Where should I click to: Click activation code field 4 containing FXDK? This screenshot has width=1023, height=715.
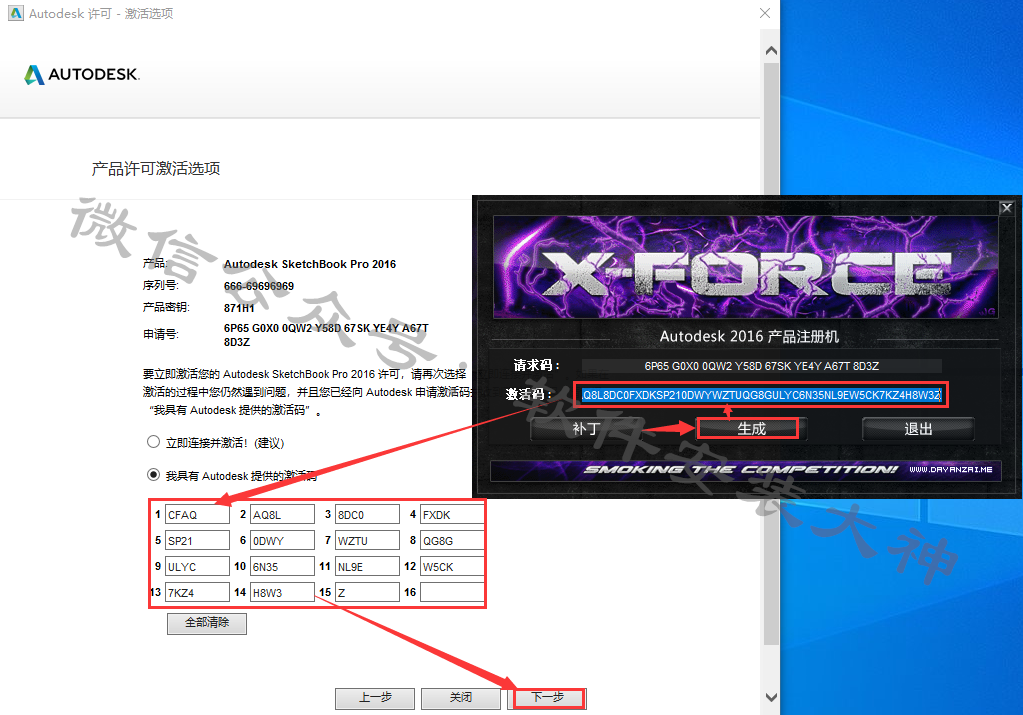[452, 515]
